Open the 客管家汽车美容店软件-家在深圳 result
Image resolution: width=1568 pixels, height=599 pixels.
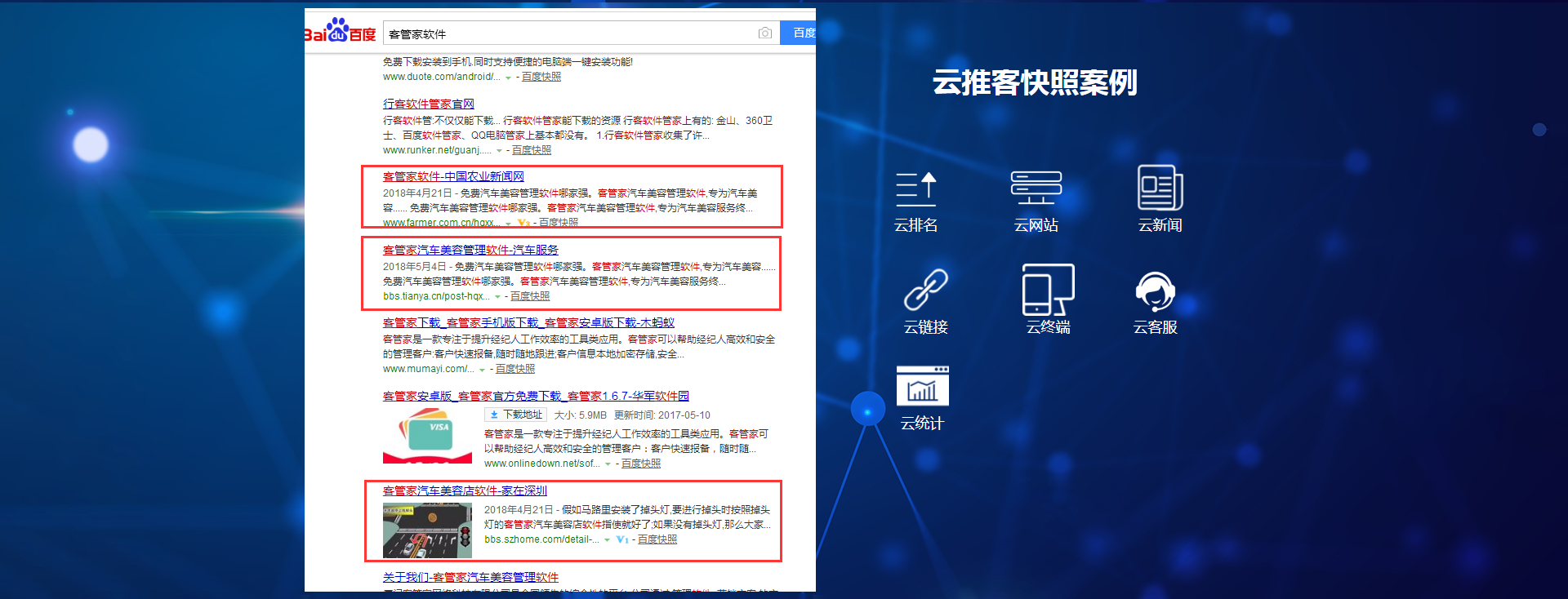tap(465, 490)
